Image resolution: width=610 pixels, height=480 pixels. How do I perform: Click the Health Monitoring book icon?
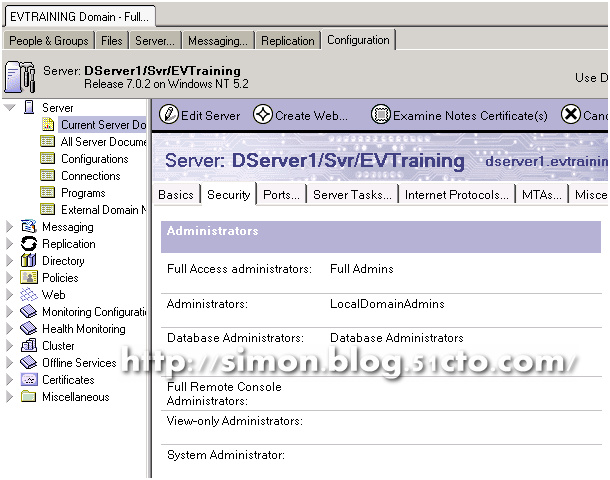pos(29,328)
